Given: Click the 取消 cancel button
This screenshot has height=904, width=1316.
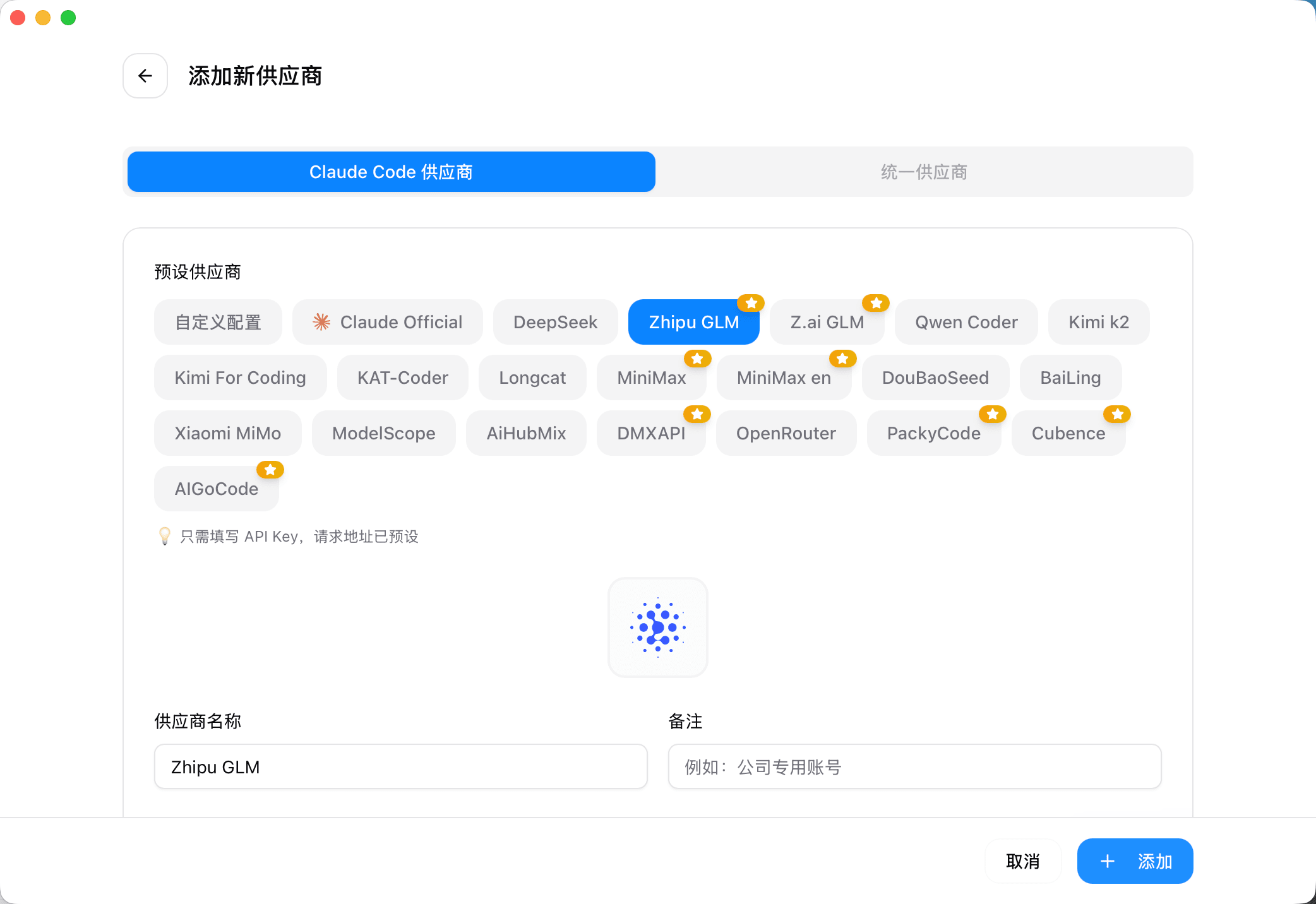Looking at the screenshot, I should [1023, 861].
